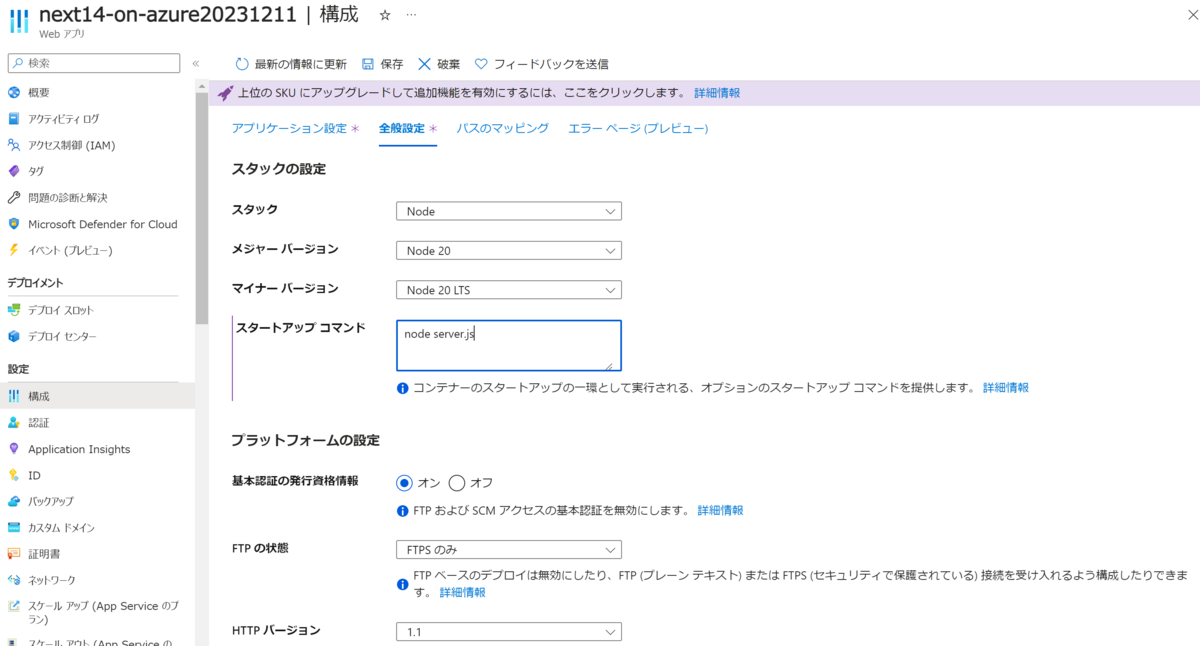This screenshot has width=1200, height=646.
Task: Click the 問題の診断と解決 wrench icon
Action: (14, 198)
